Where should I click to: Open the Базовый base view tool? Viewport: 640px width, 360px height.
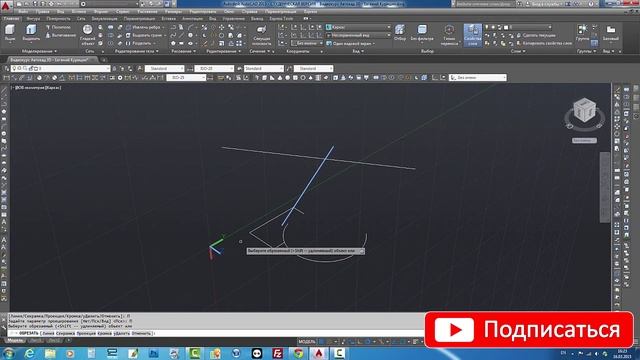tap(611, 33)
